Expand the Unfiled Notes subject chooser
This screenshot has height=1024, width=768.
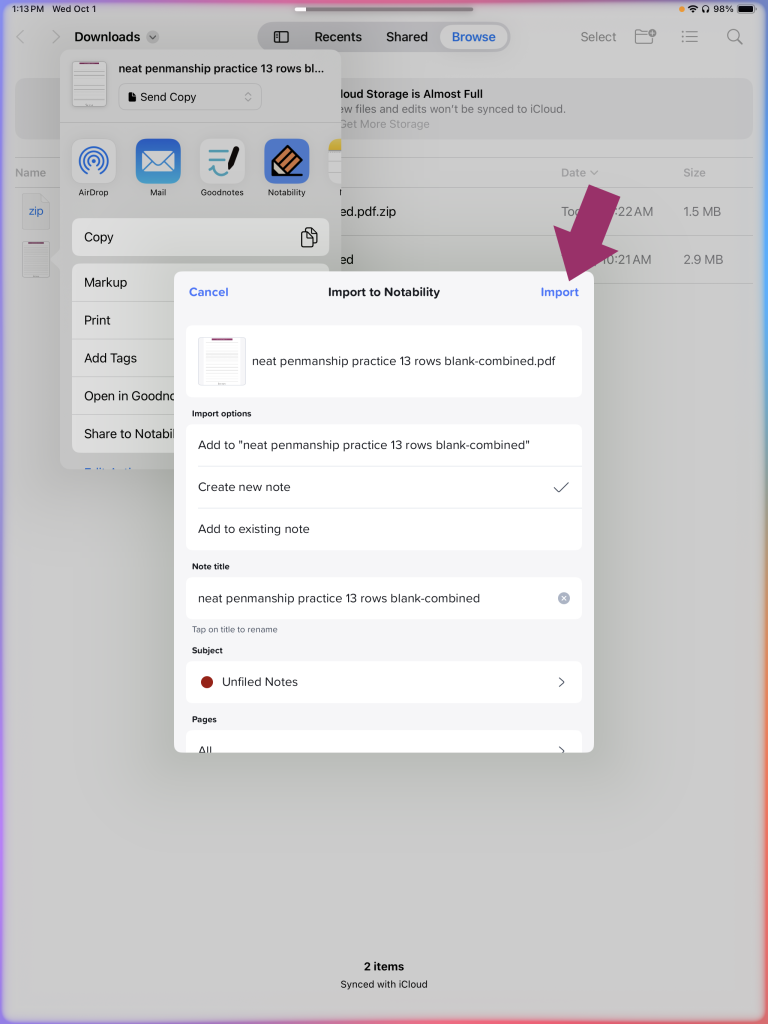384,682
